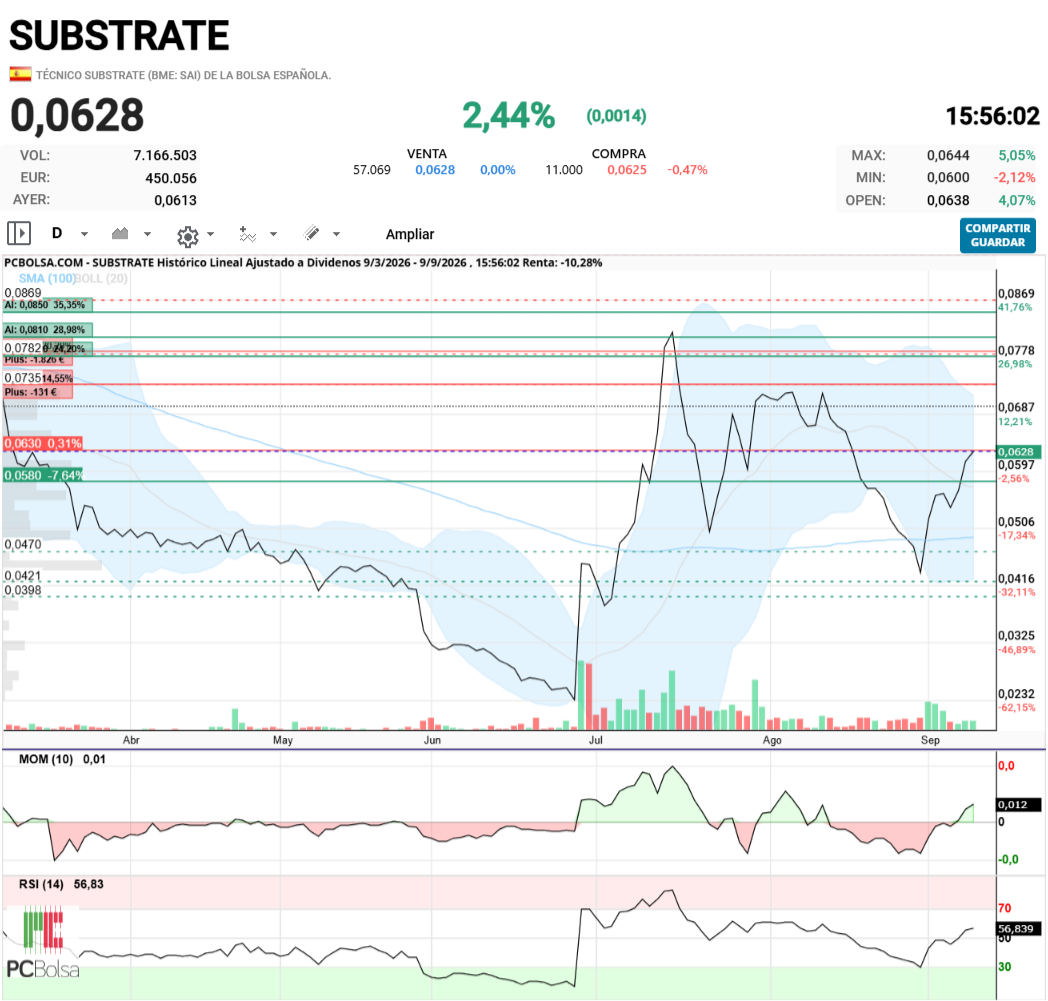
Task: Click the MOM value tag 0,012
Action: click(x=1018, y=805)
